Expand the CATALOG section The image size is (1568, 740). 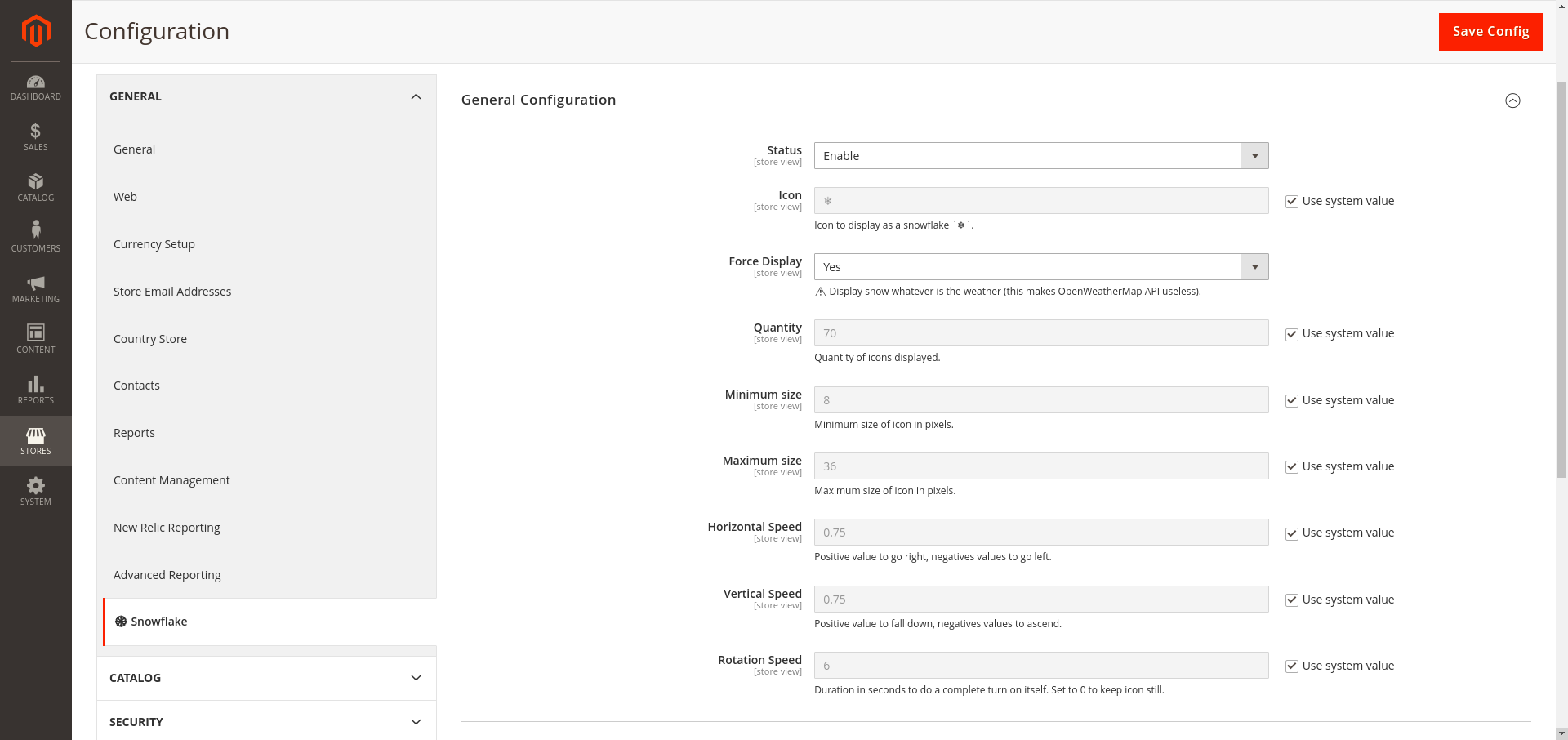[x=266, y=678]
